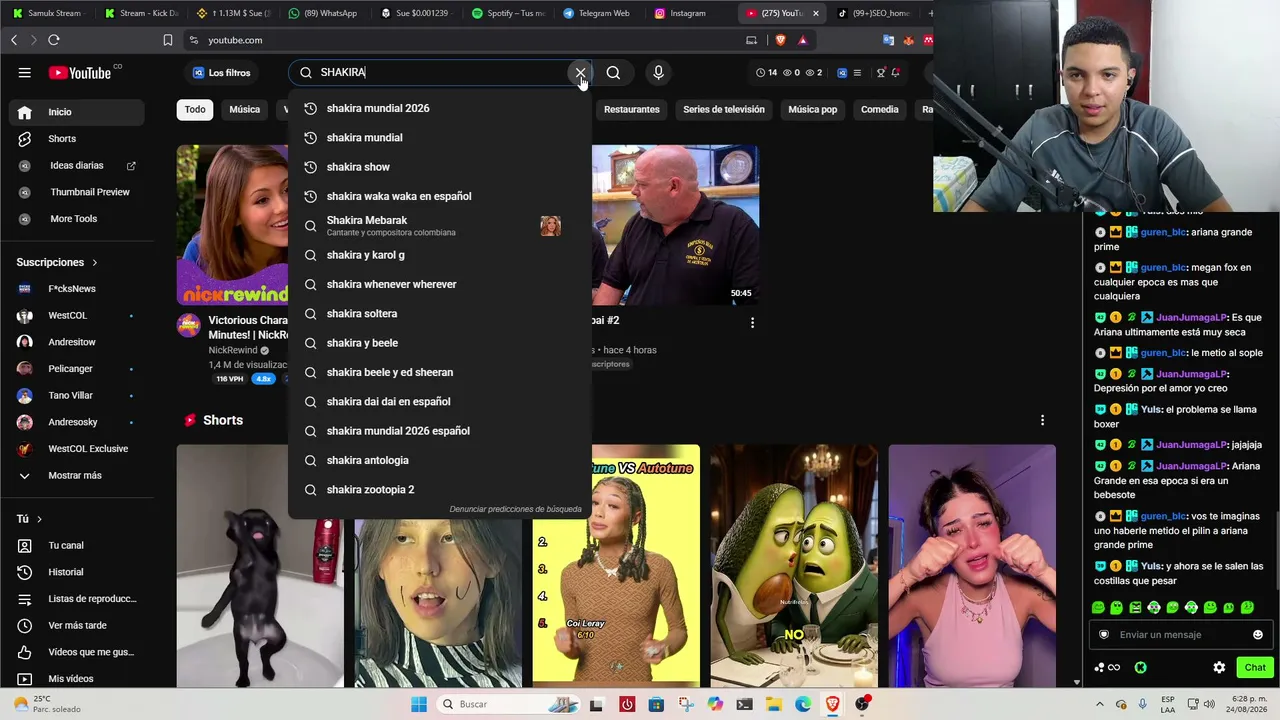This screenshot has height=720, width=1280.
Task: Open Ver más tarde in the sidebar
Action: tap(76, 625)
